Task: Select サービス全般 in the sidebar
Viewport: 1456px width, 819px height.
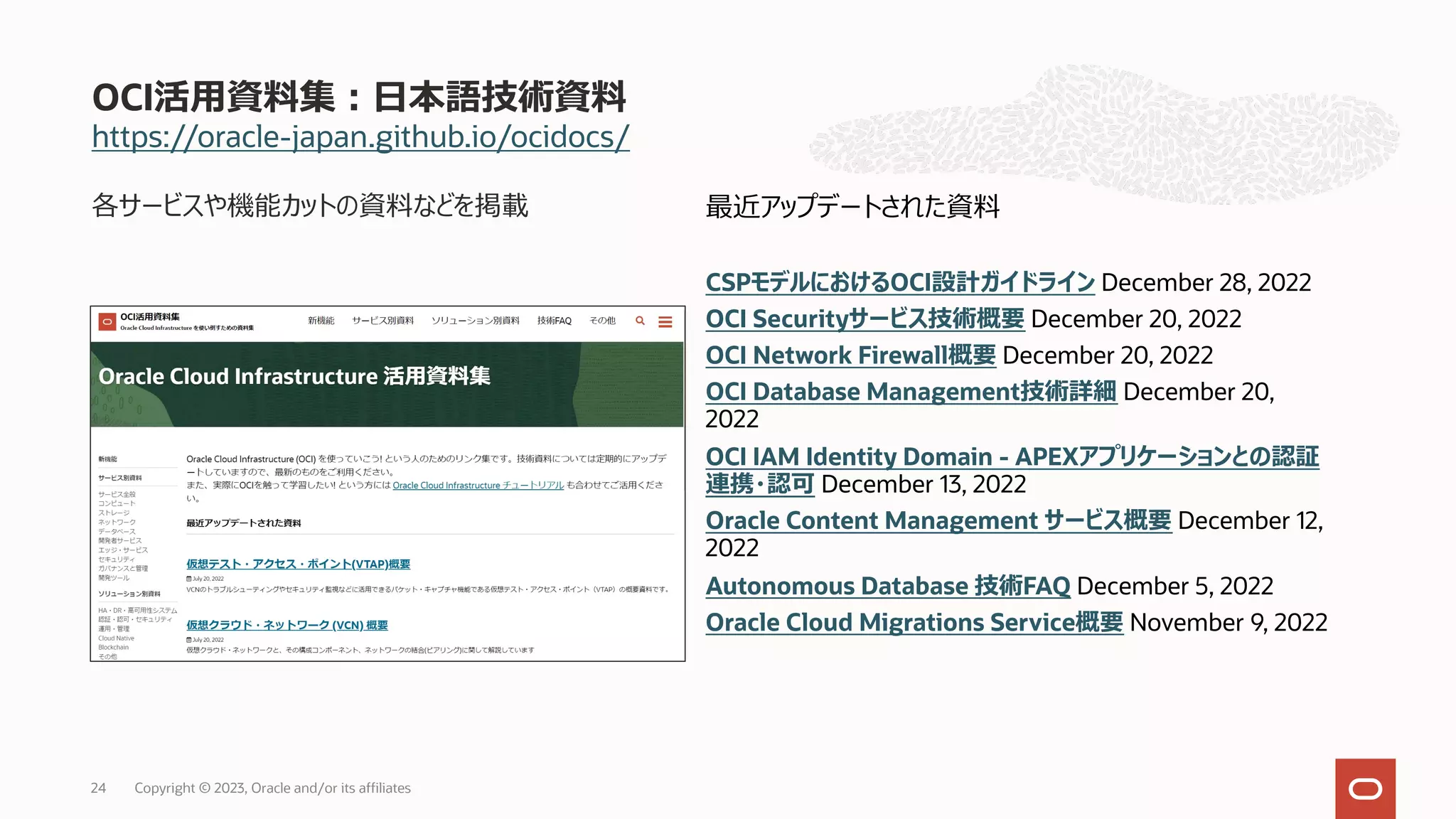Action: click(117, 494)
